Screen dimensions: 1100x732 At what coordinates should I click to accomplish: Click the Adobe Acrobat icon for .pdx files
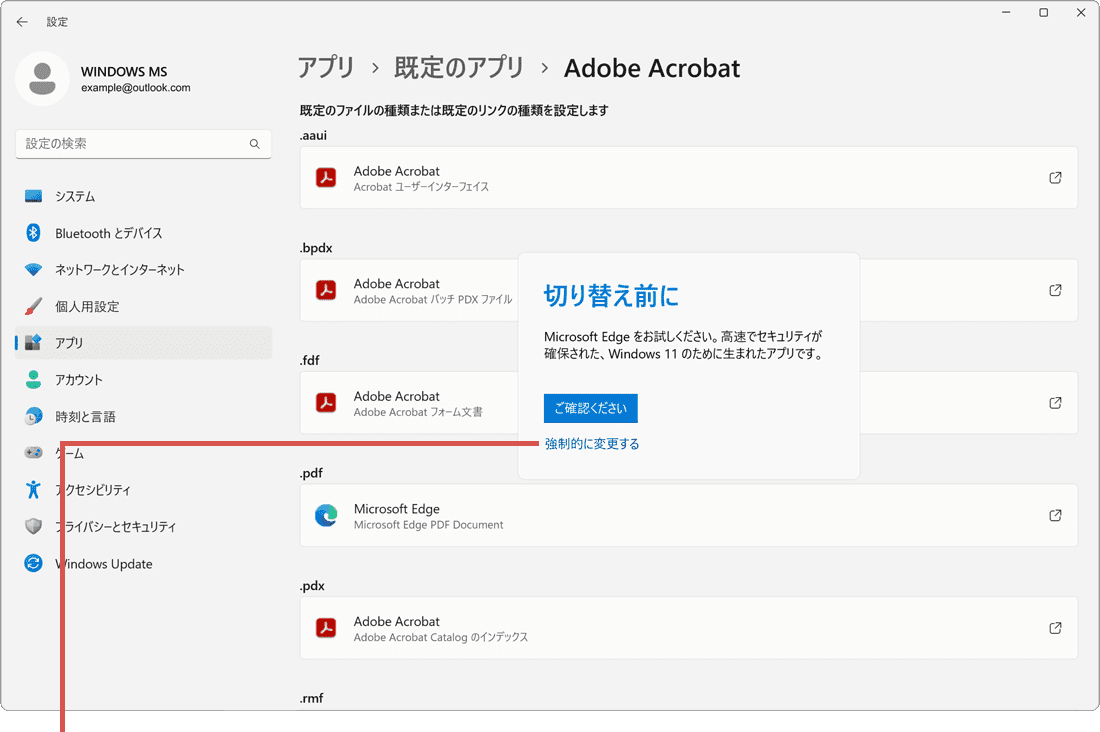326,628
